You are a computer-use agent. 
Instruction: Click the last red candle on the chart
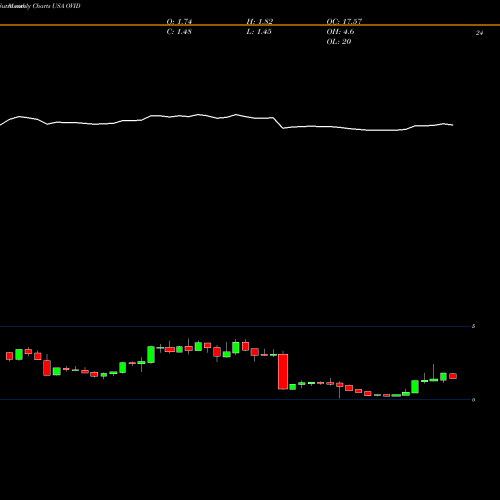pos(453,376)
